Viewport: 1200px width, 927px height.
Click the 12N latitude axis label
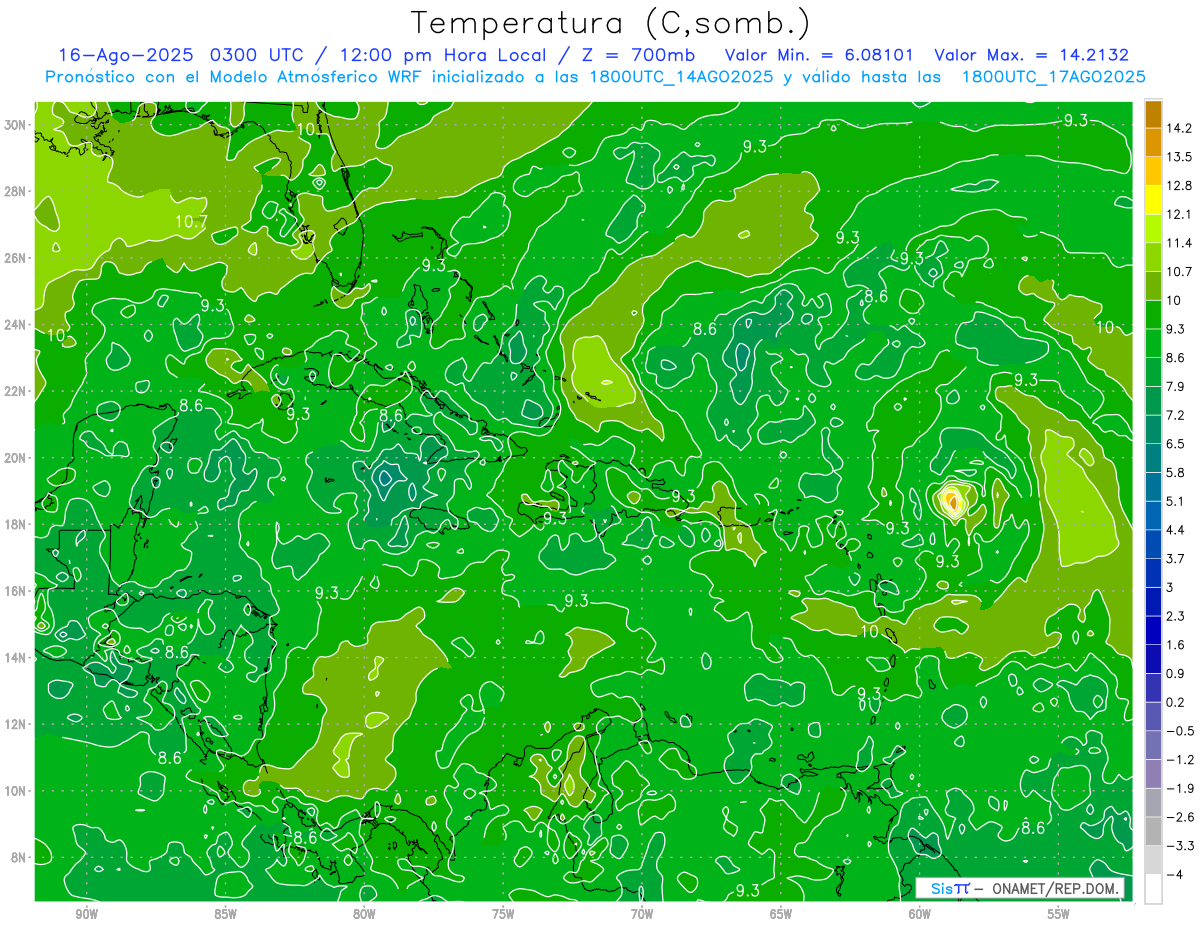click(x=16, y=724)
